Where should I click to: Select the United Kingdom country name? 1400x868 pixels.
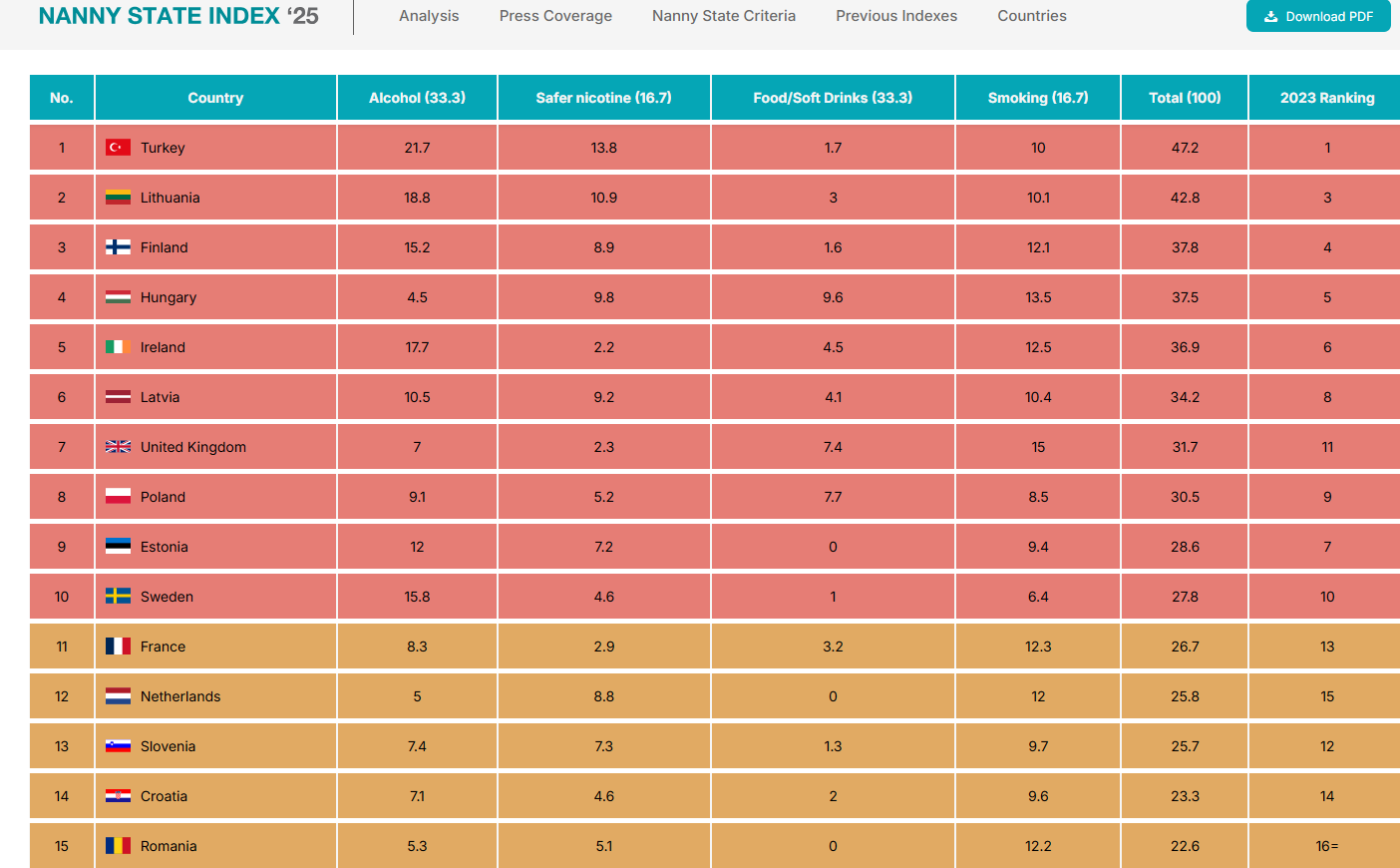(x=193, y=447)
